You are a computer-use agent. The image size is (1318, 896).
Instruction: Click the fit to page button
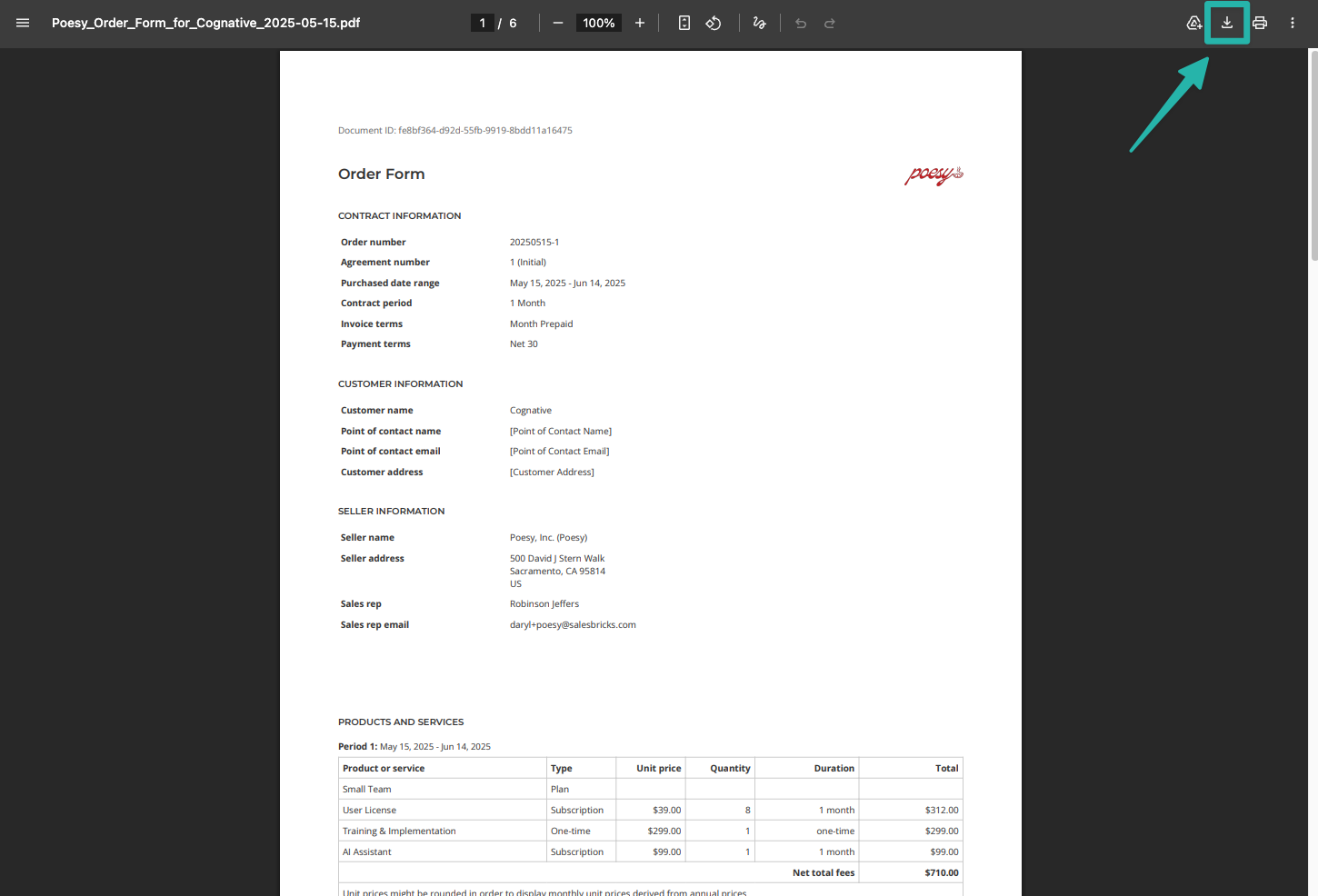684,23
